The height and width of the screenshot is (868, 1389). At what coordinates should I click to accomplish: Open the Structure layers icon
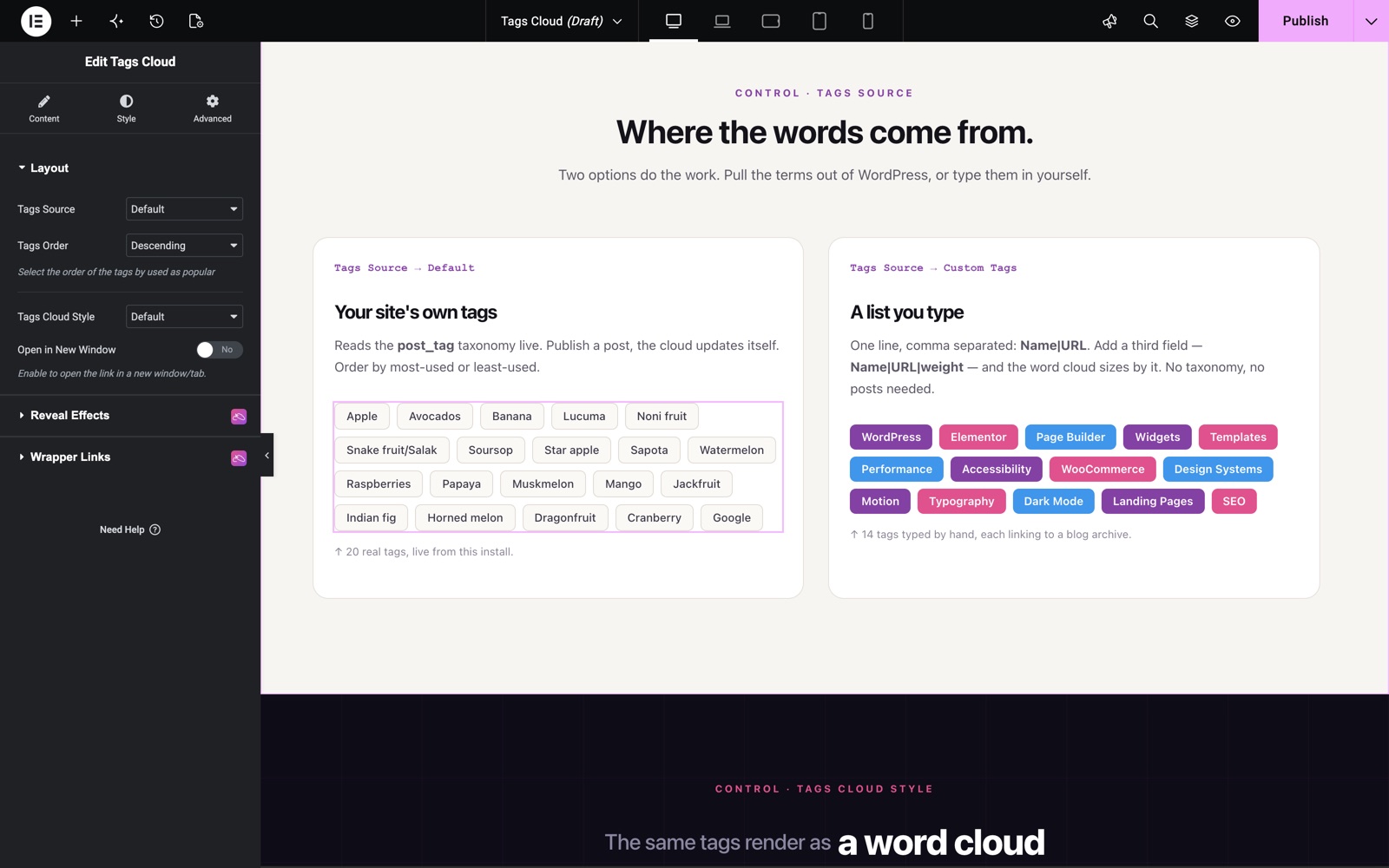pyautogui.click(x=1191, y=21)
